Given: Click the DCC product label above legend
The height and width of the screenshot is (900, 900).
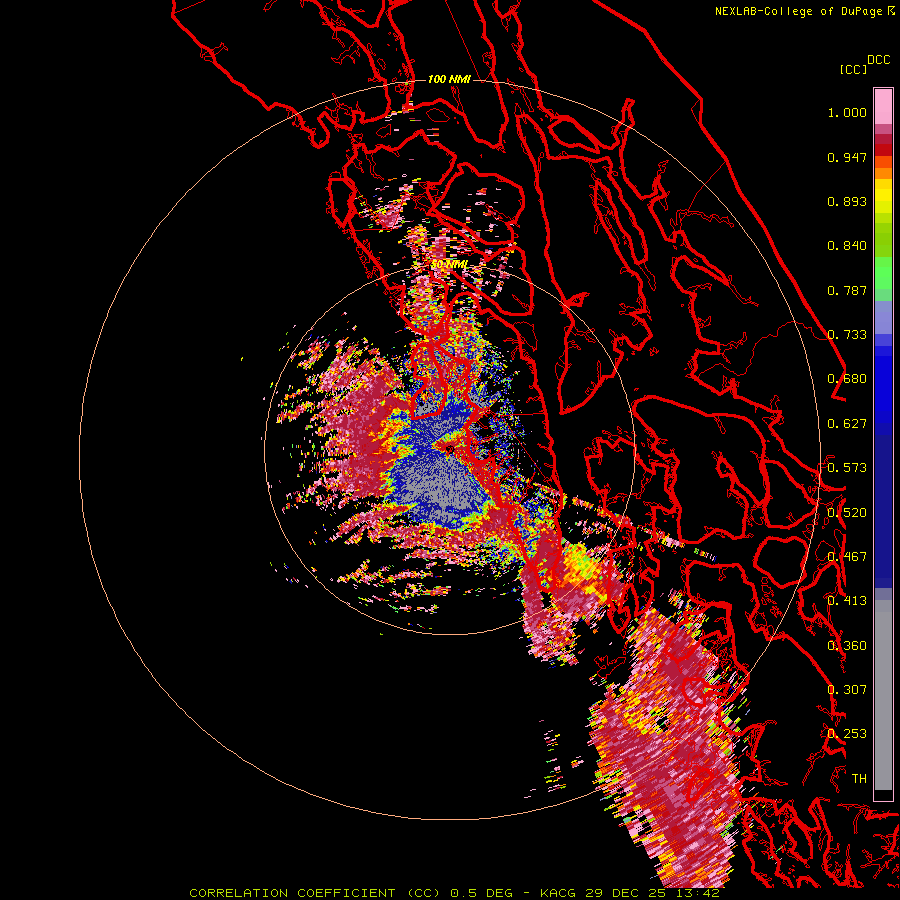Looking at the screenshot, I should tap(878, 59).
